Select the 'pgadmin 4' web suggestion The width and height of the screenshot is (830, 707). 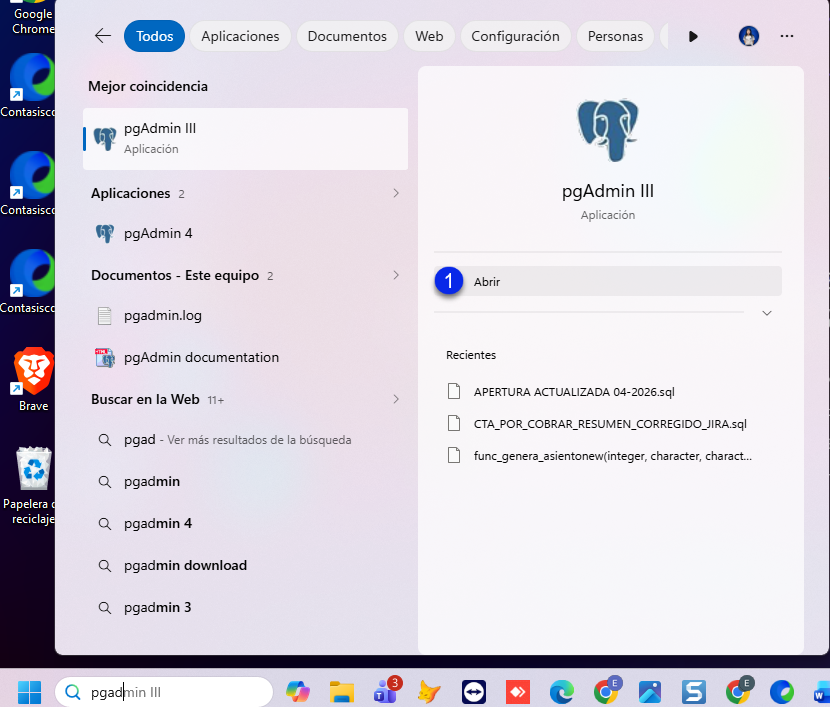point(246,523)
